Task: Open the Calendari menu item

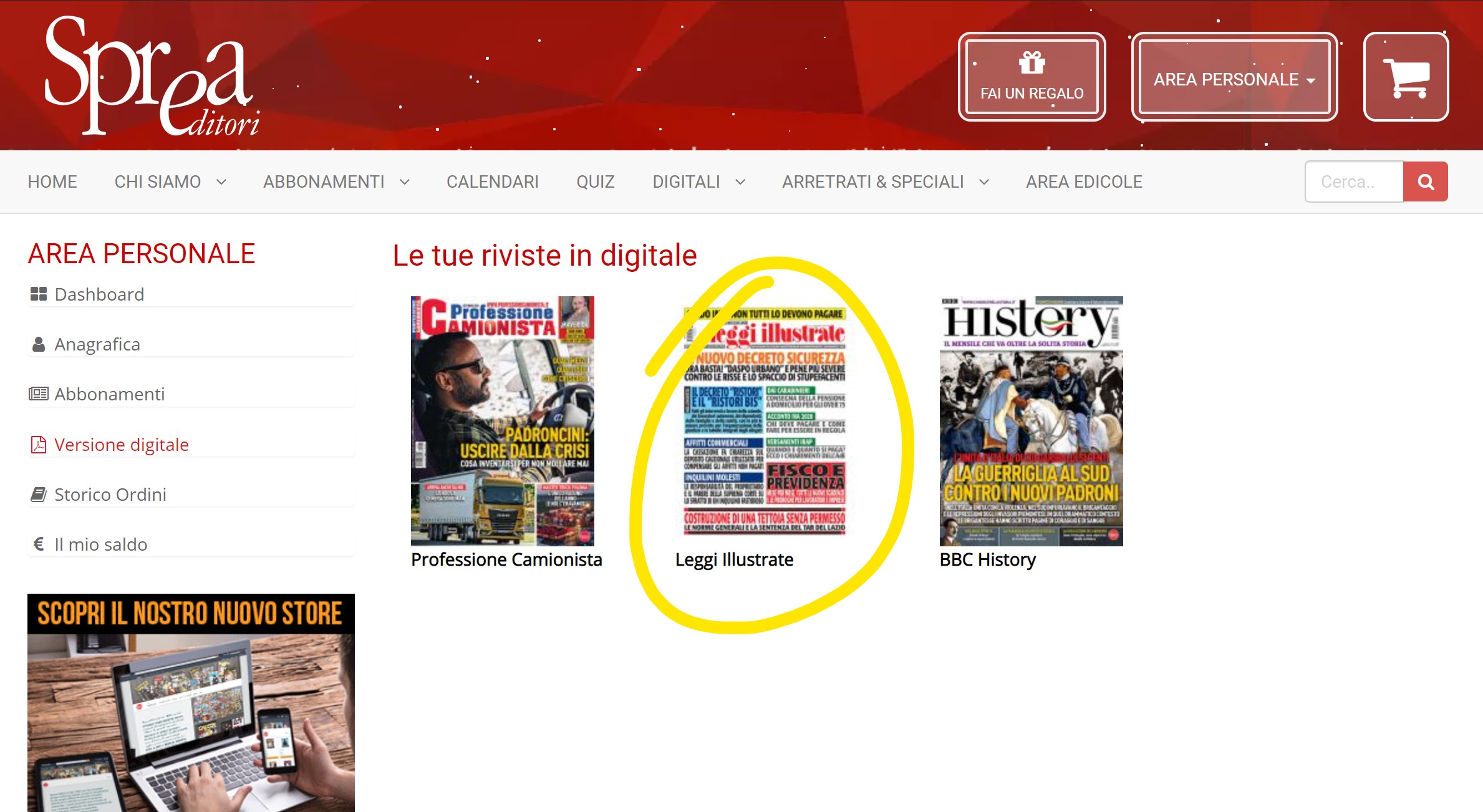Action: 493,181
